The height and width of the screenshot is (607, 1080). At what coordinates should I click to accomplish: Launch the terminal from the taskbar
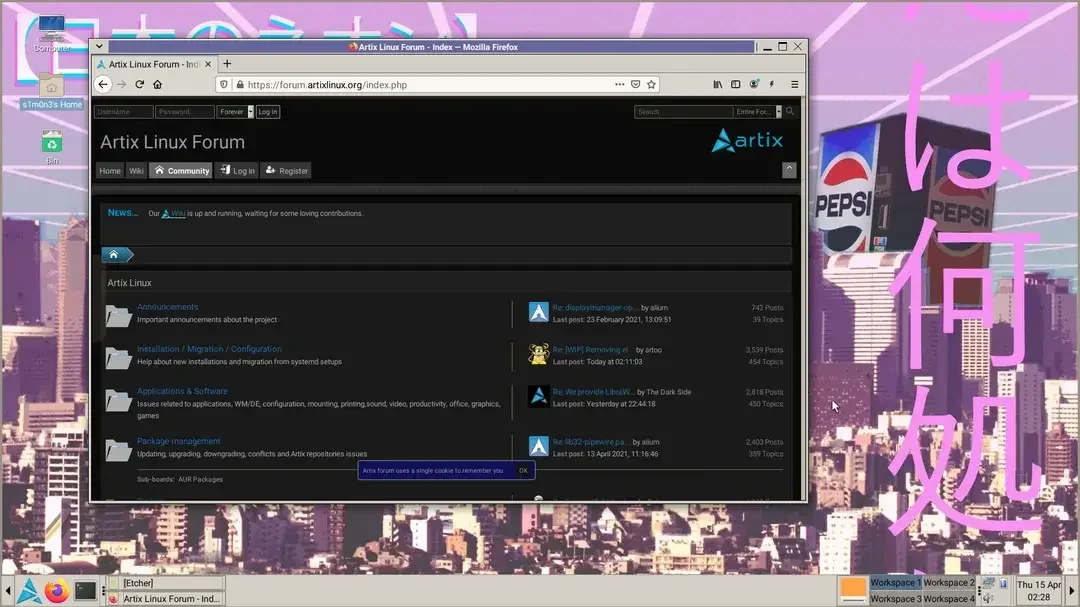[x=86, y=590]
